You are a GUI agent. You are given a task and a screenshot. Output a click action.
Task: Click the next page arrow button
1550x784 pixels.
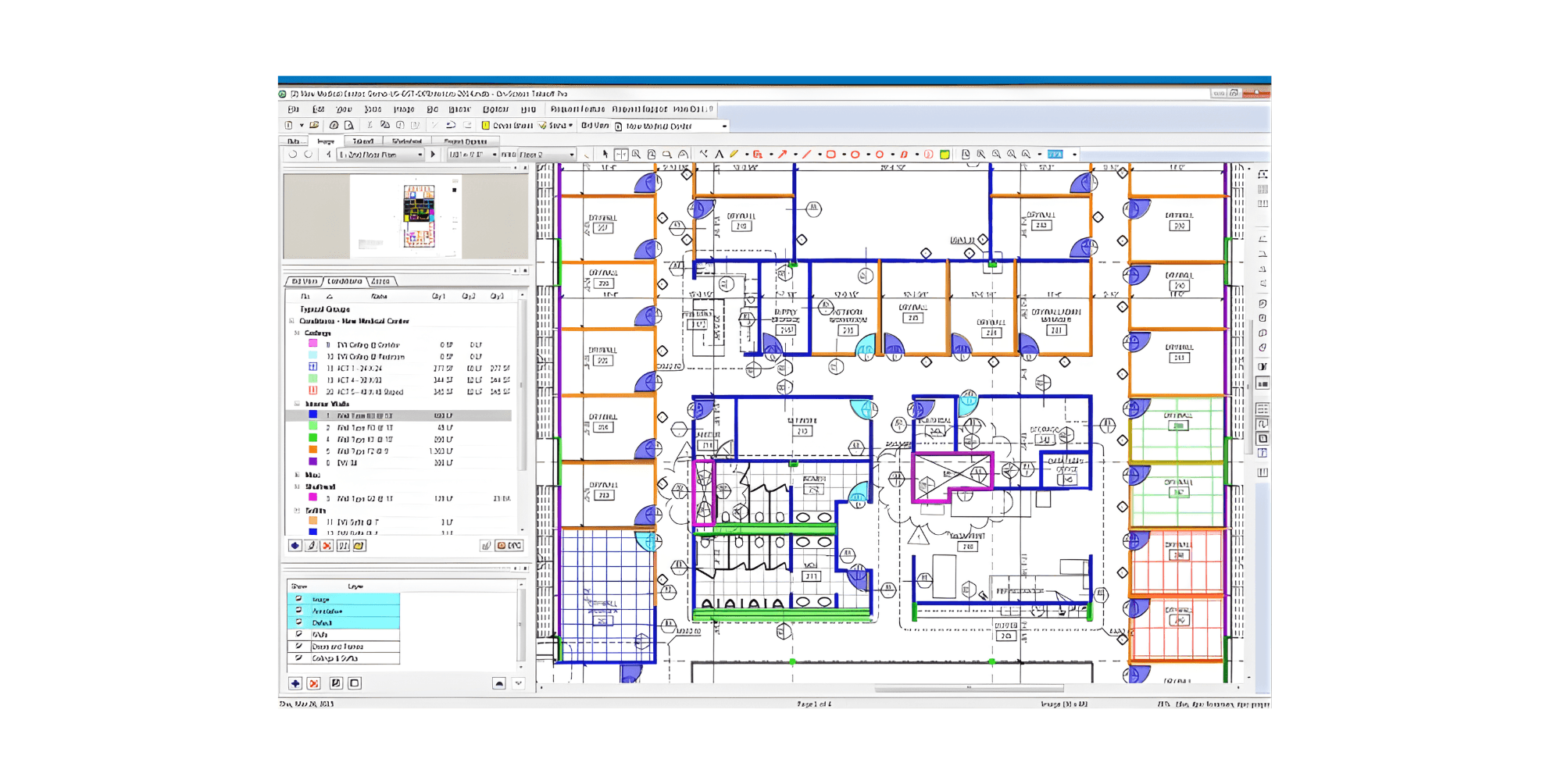point(432,155)
